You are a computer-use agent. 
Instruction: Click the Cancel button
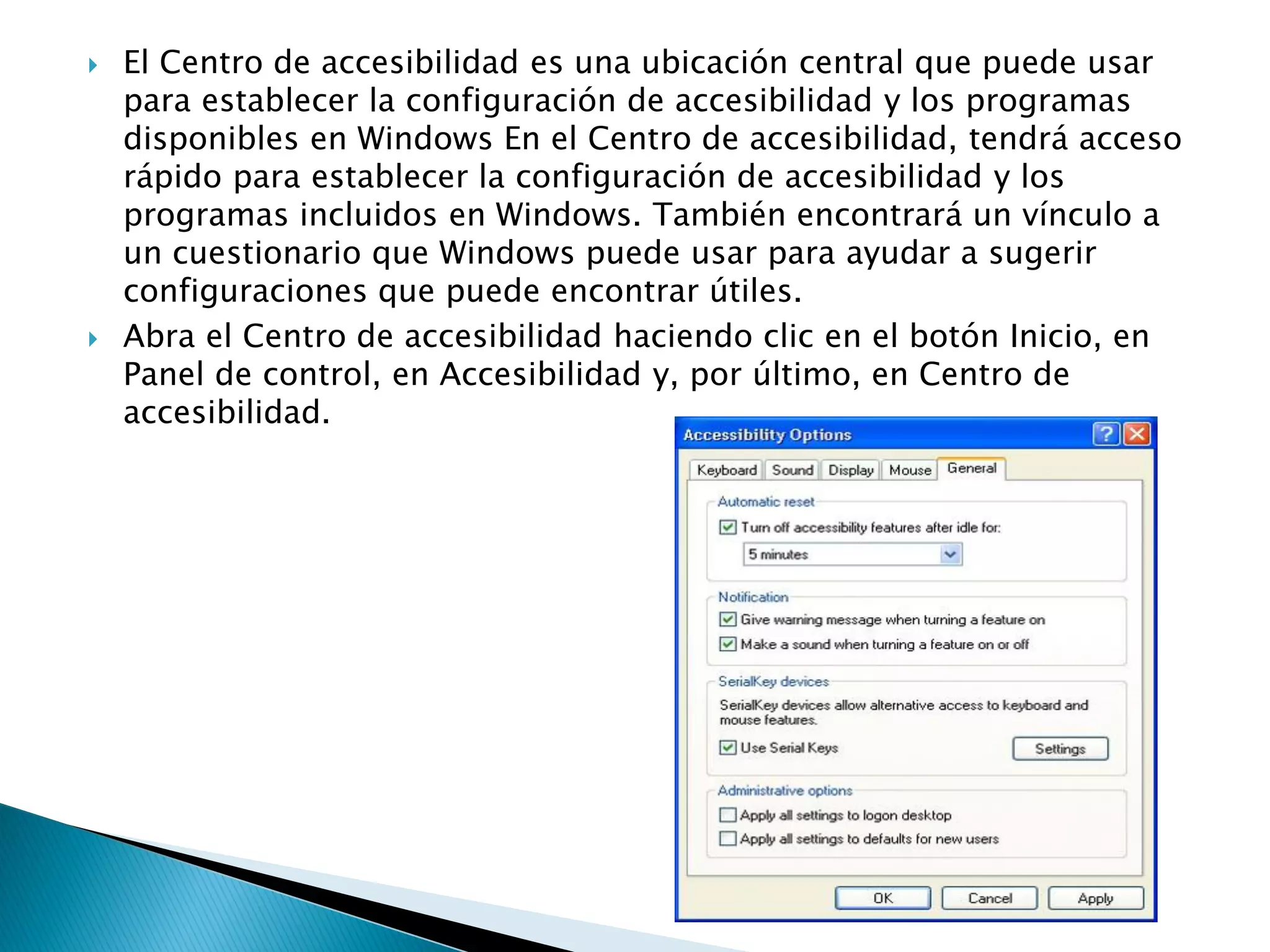click(989, 898)
